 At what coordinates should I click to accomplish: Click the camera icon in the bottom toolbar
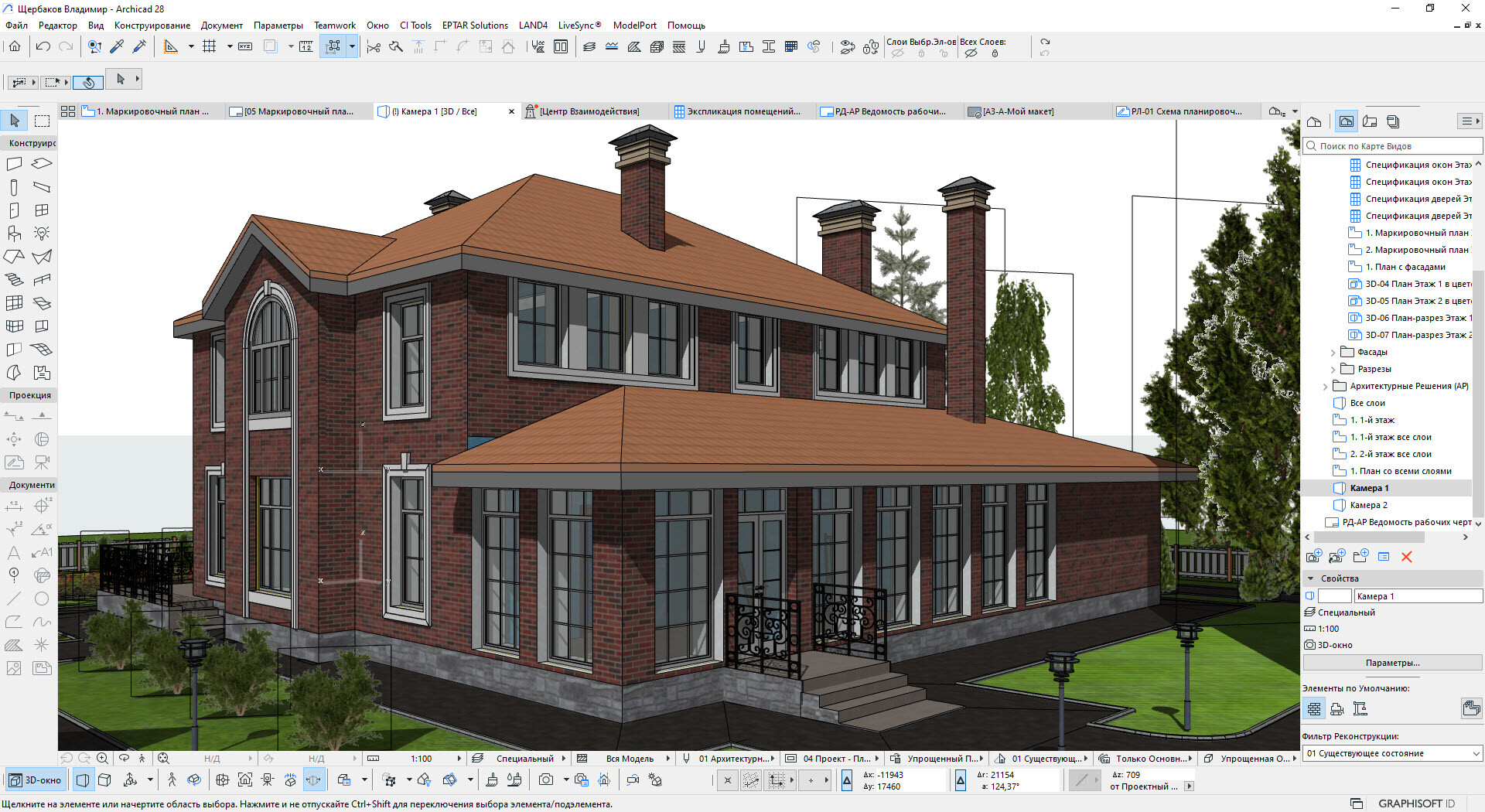(x=546, y=780)
